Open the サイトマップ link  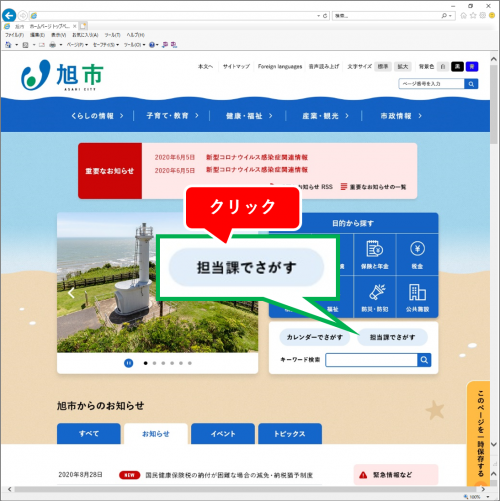236,67
